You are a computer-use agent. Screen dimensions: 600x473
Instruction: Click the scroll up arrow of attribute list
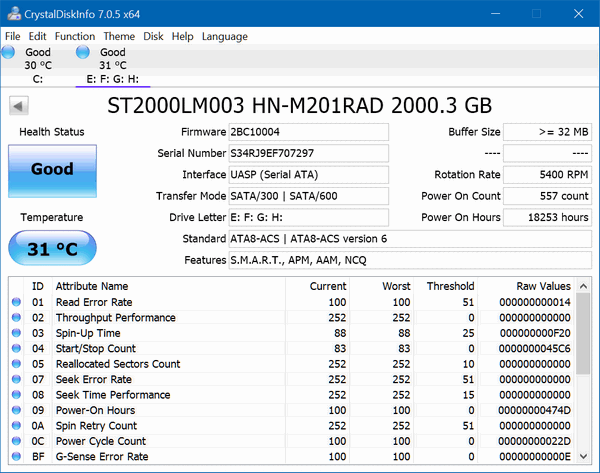583,286
